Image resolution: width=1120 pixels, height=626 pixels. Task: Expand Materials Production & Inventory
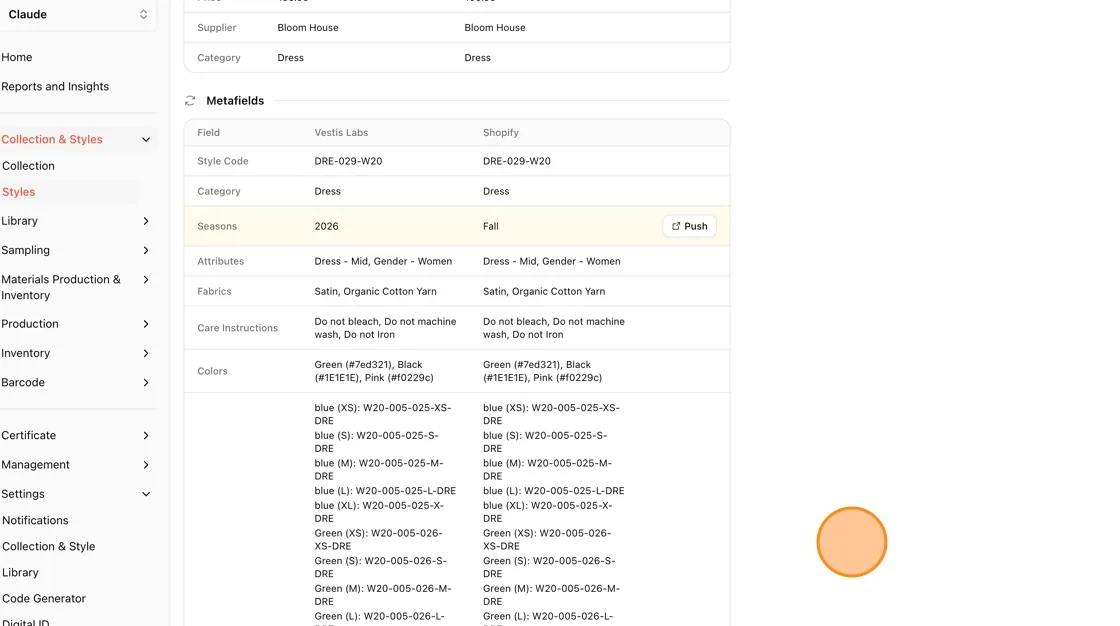coord(146,279)
